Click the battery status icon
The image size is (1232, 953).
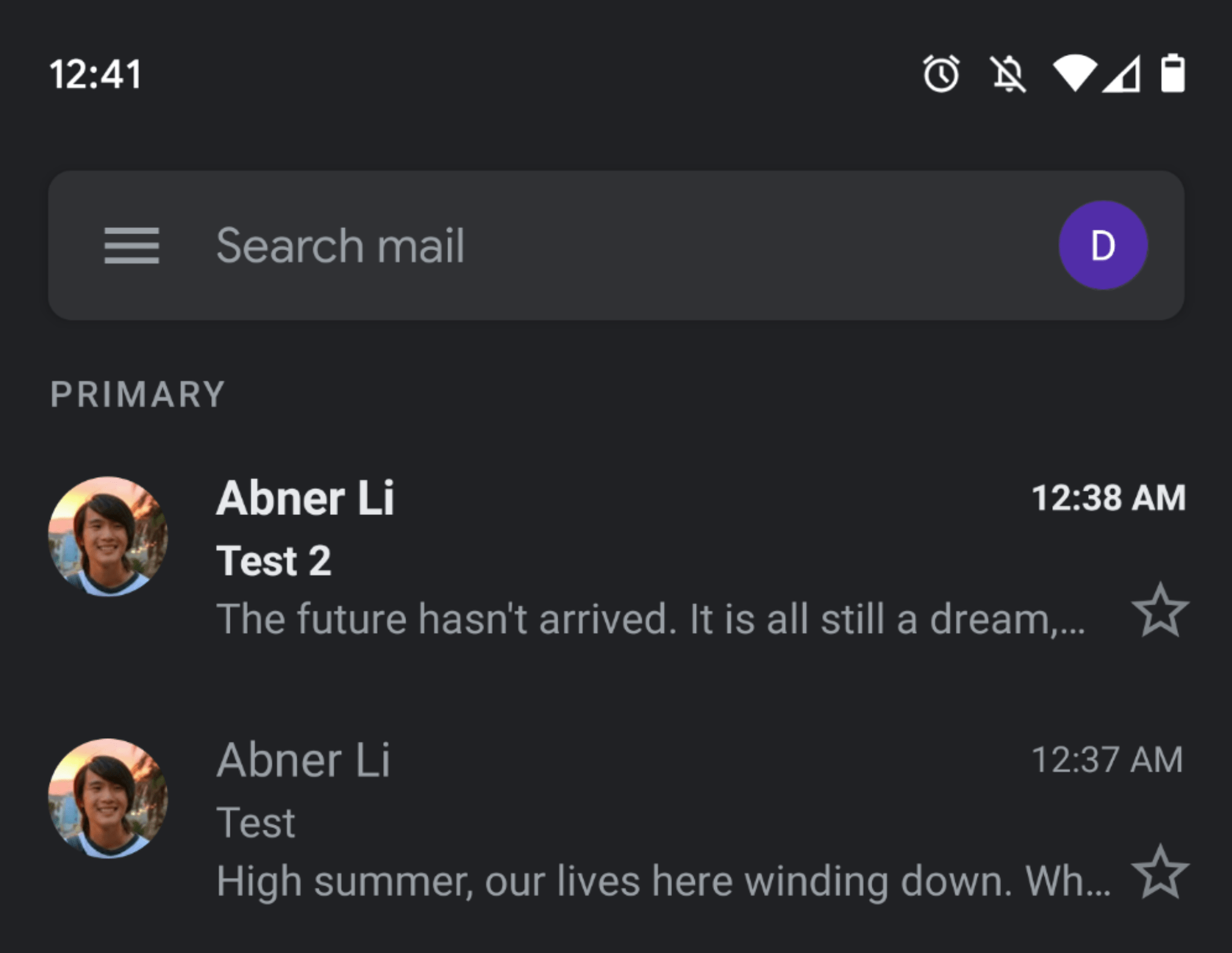tap(1172, 73)
